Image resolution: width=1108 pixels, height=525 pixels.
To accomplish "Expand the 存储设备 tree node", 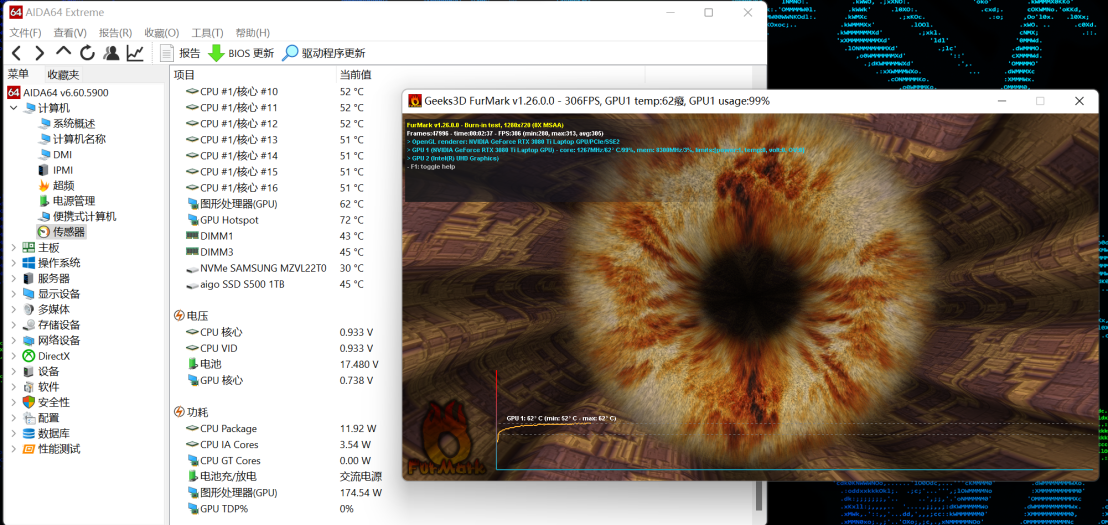I will click(13, 325).
